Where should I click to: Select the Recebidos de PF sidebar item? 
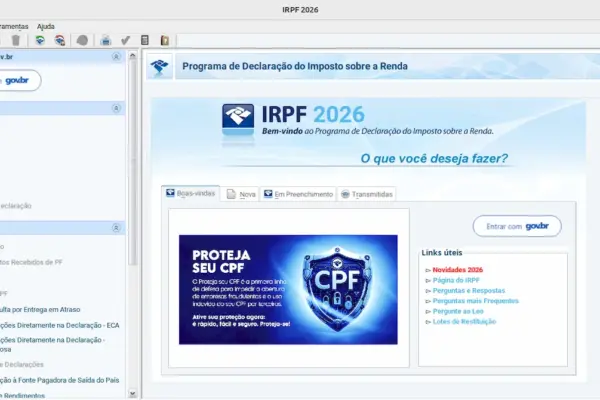point(31,262)
